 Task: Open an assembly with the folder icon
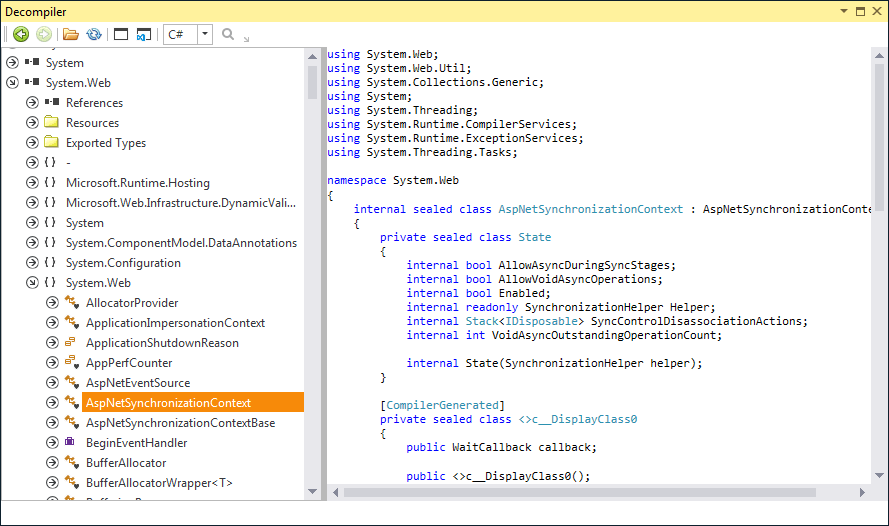point(71,34)
